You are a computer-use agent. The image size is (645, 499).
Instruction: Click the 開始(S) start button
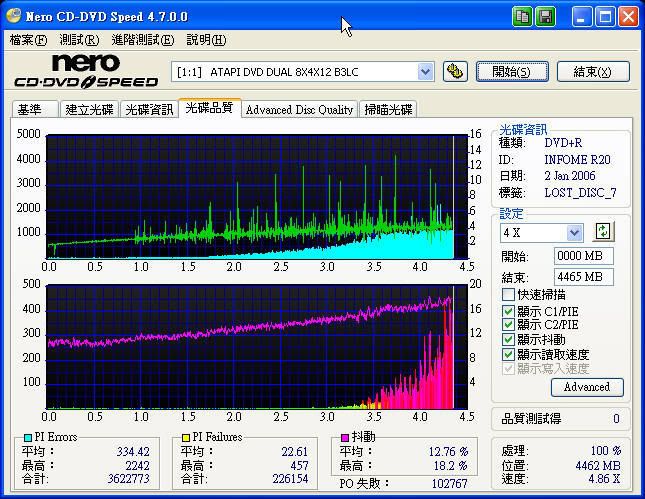click(x=510, y=71)
